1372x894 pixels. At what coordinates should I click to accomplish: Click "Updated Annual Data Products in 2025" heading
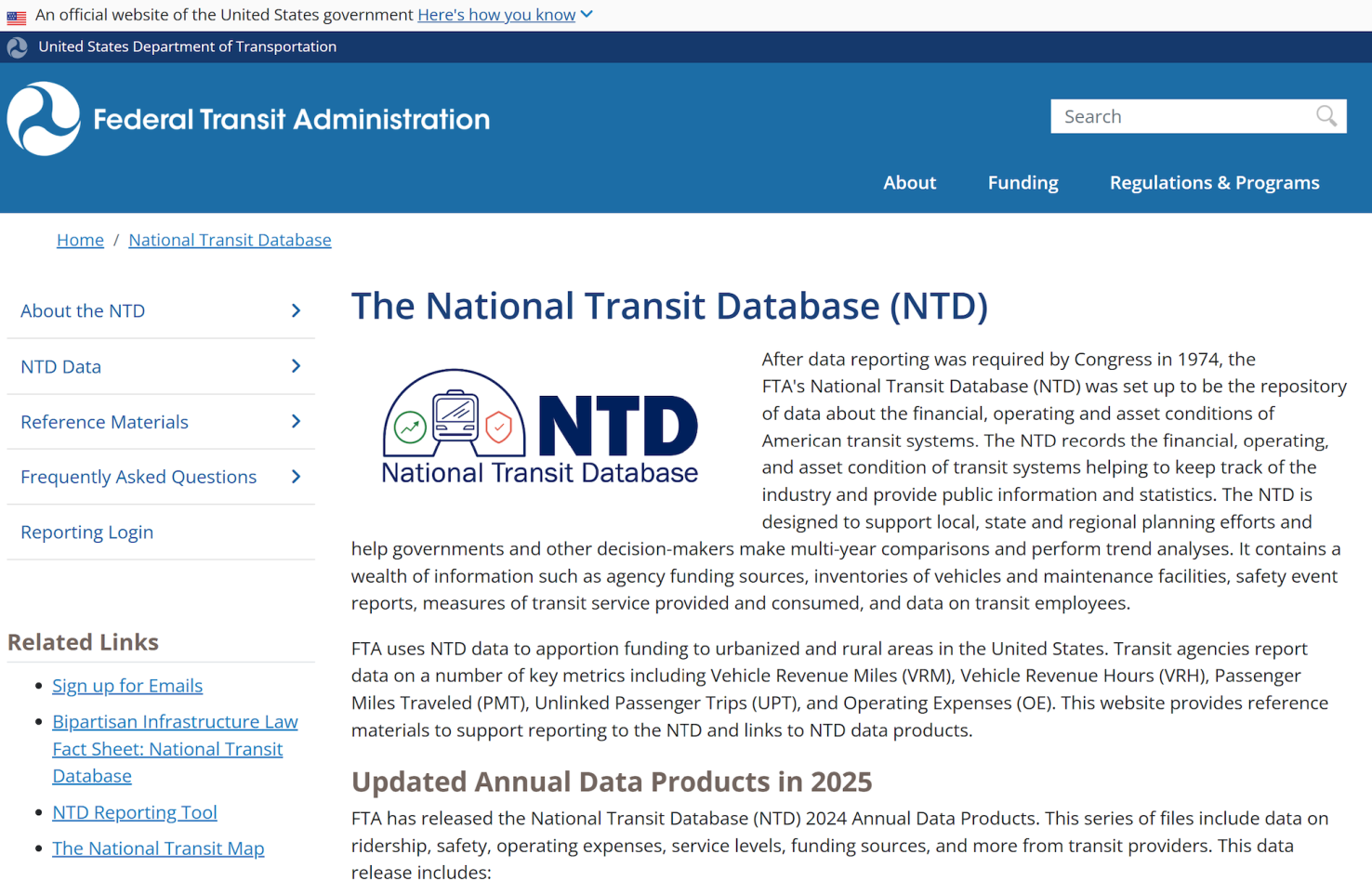click(612, 782)
